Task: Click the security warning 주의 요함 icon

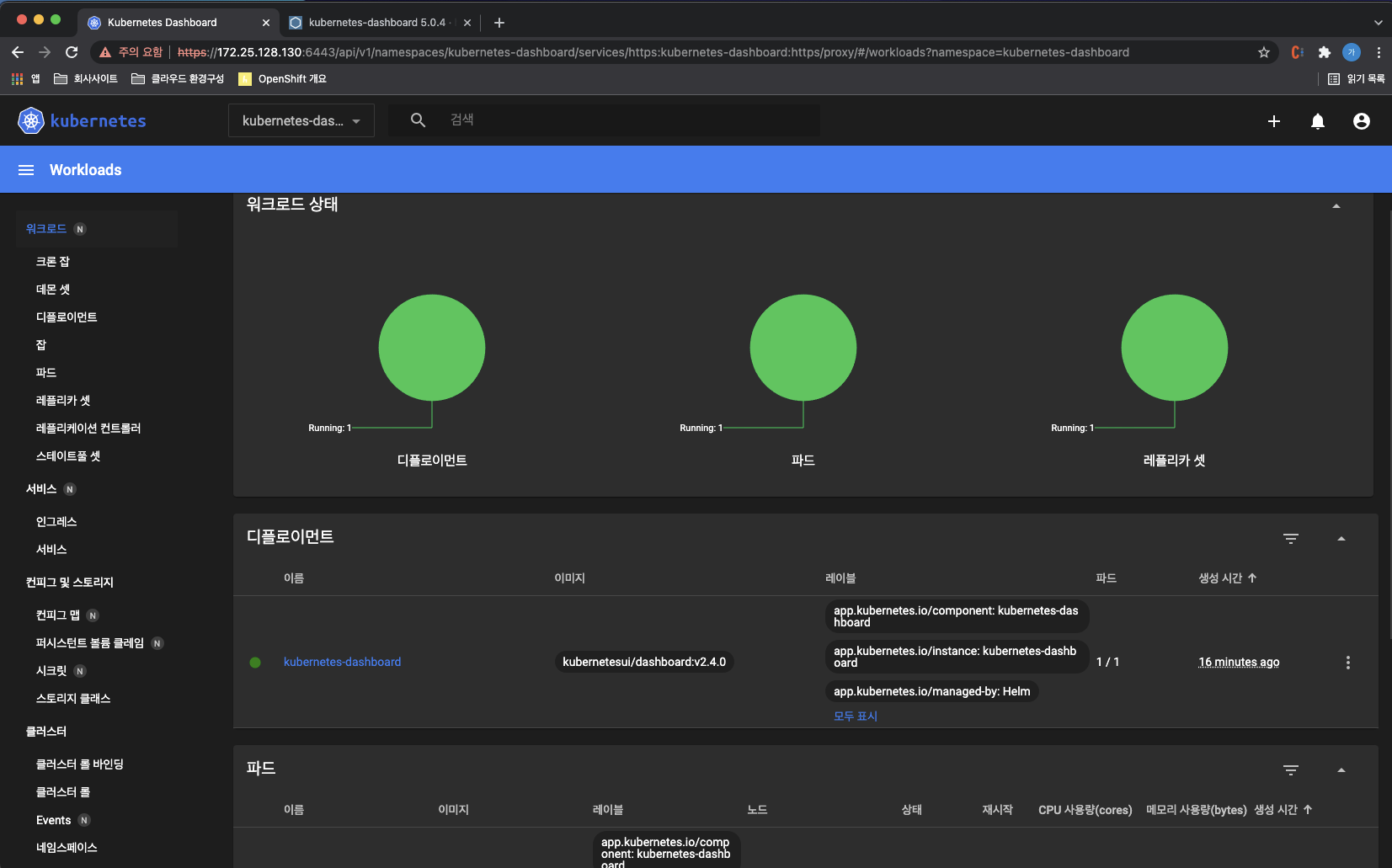Action: 105,52
